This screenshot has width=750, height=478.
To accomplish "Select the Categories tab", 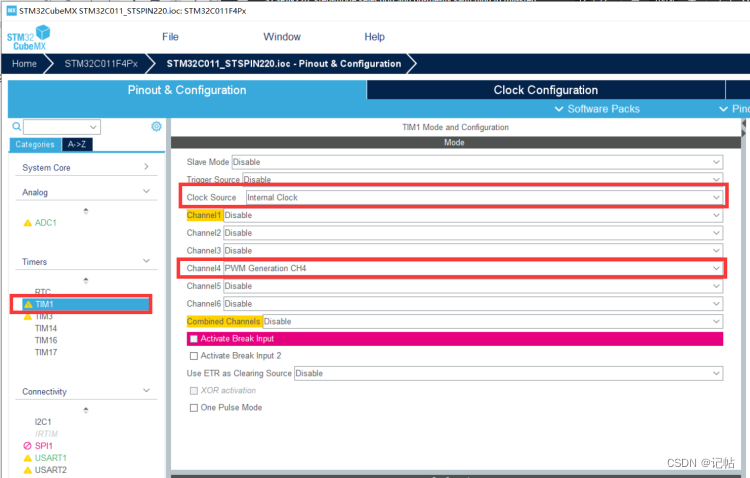I will [35, 145].
